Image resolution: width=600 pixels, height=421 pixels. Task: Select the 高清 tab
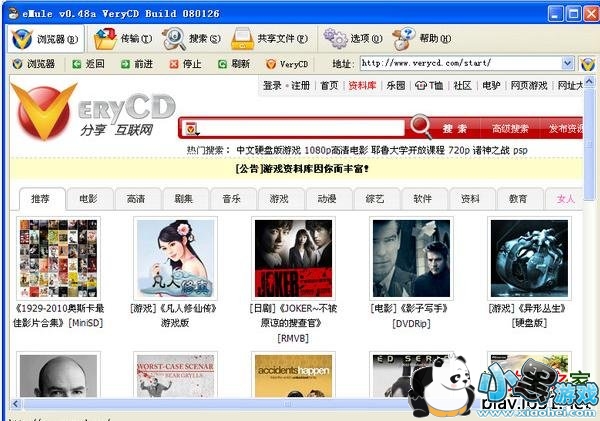[x=136, y=199]
